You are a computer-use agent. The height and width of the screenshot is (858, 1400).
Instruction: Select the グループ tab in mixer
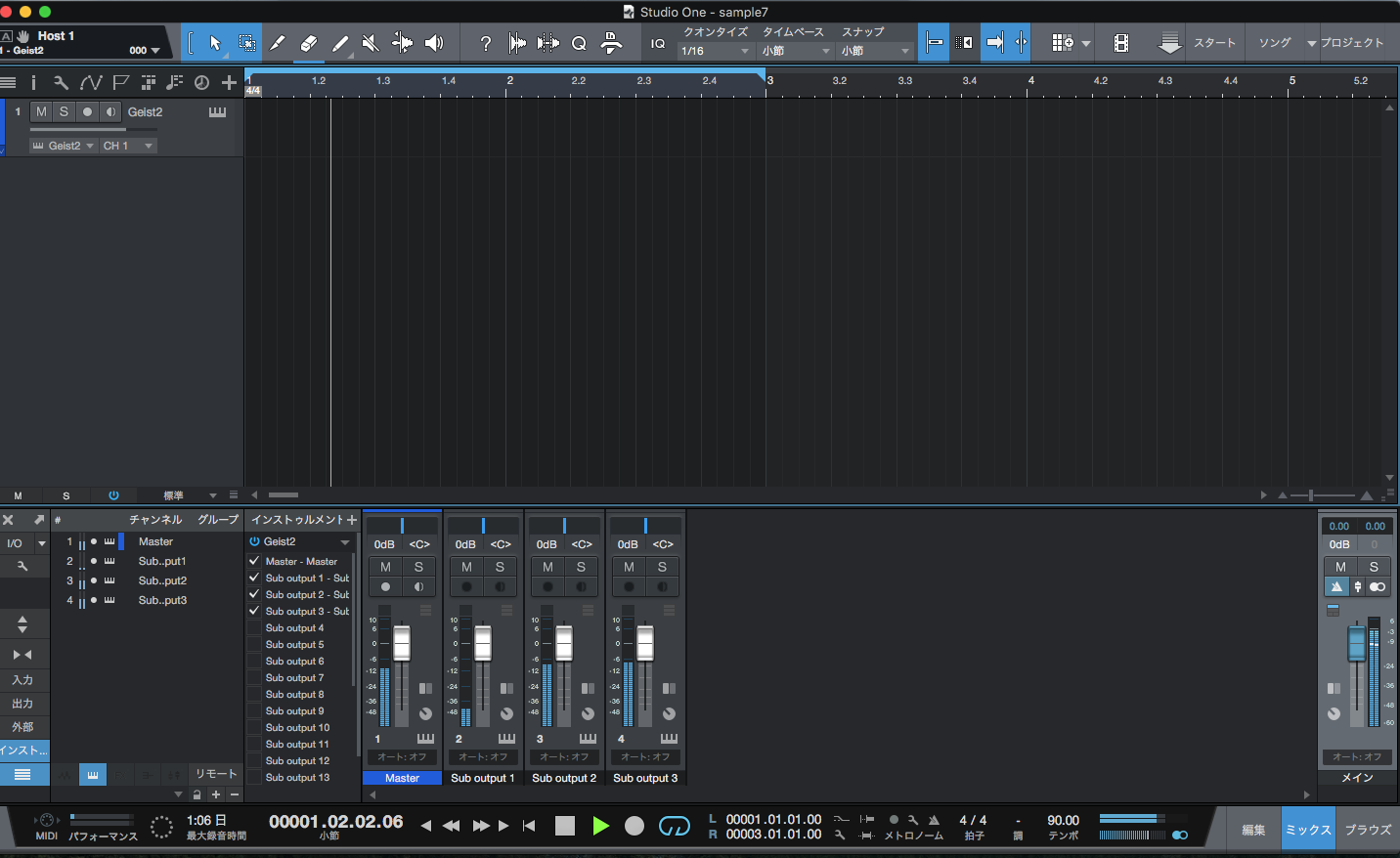(218, 520)
